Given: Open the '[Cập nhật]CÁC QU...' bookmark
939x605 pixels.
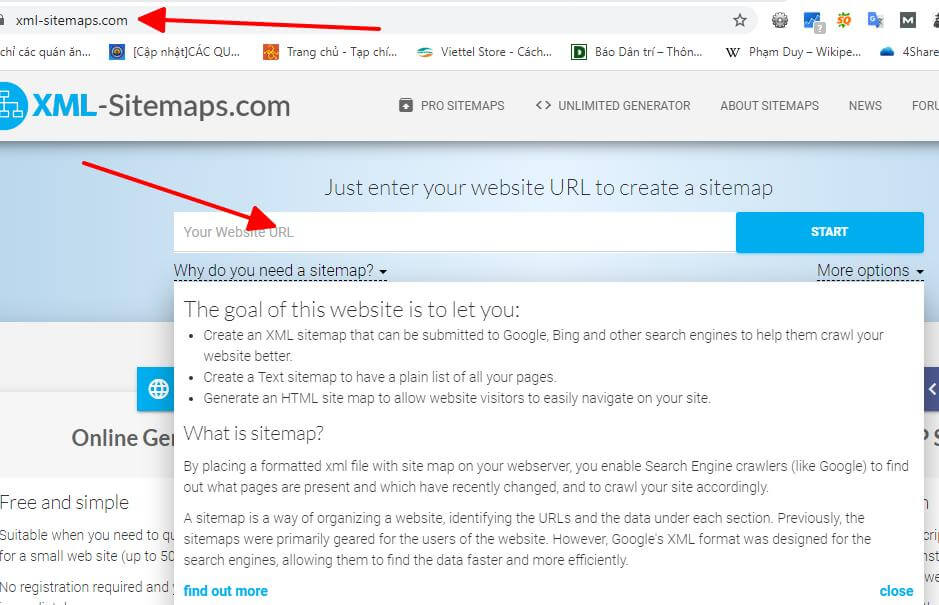Looking at the screenshot, I should 175,52.
